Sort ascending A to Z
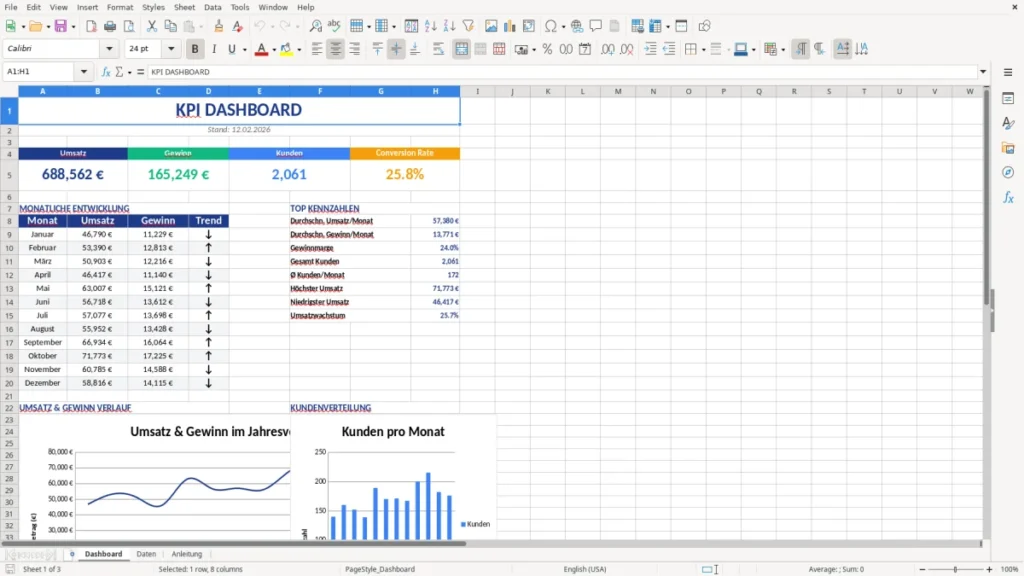Screen dimensions: 1024x576 (430, 26)
